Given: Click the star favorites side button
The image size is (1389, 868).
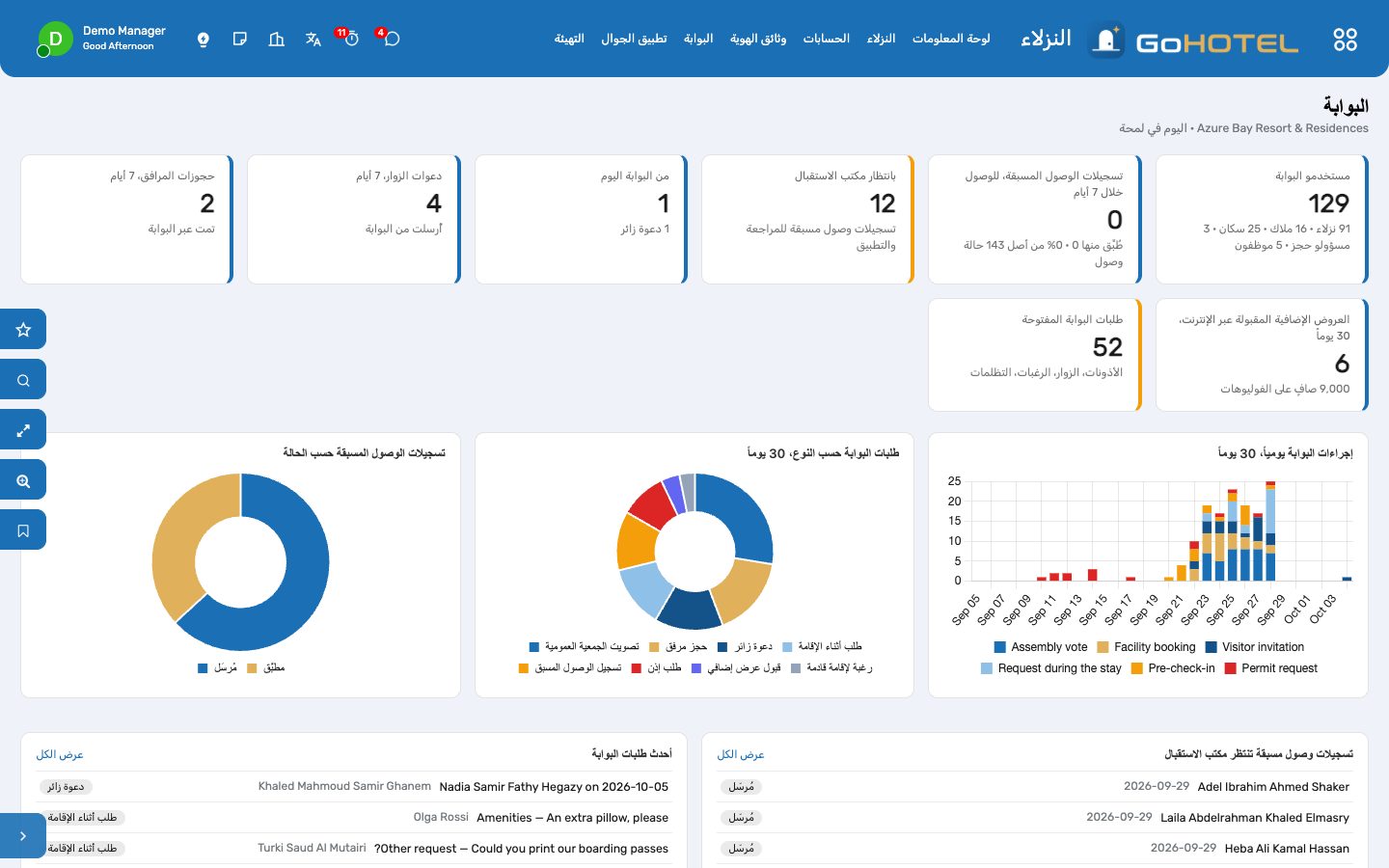Looking at the screenshot, I should tap(23, 329).
